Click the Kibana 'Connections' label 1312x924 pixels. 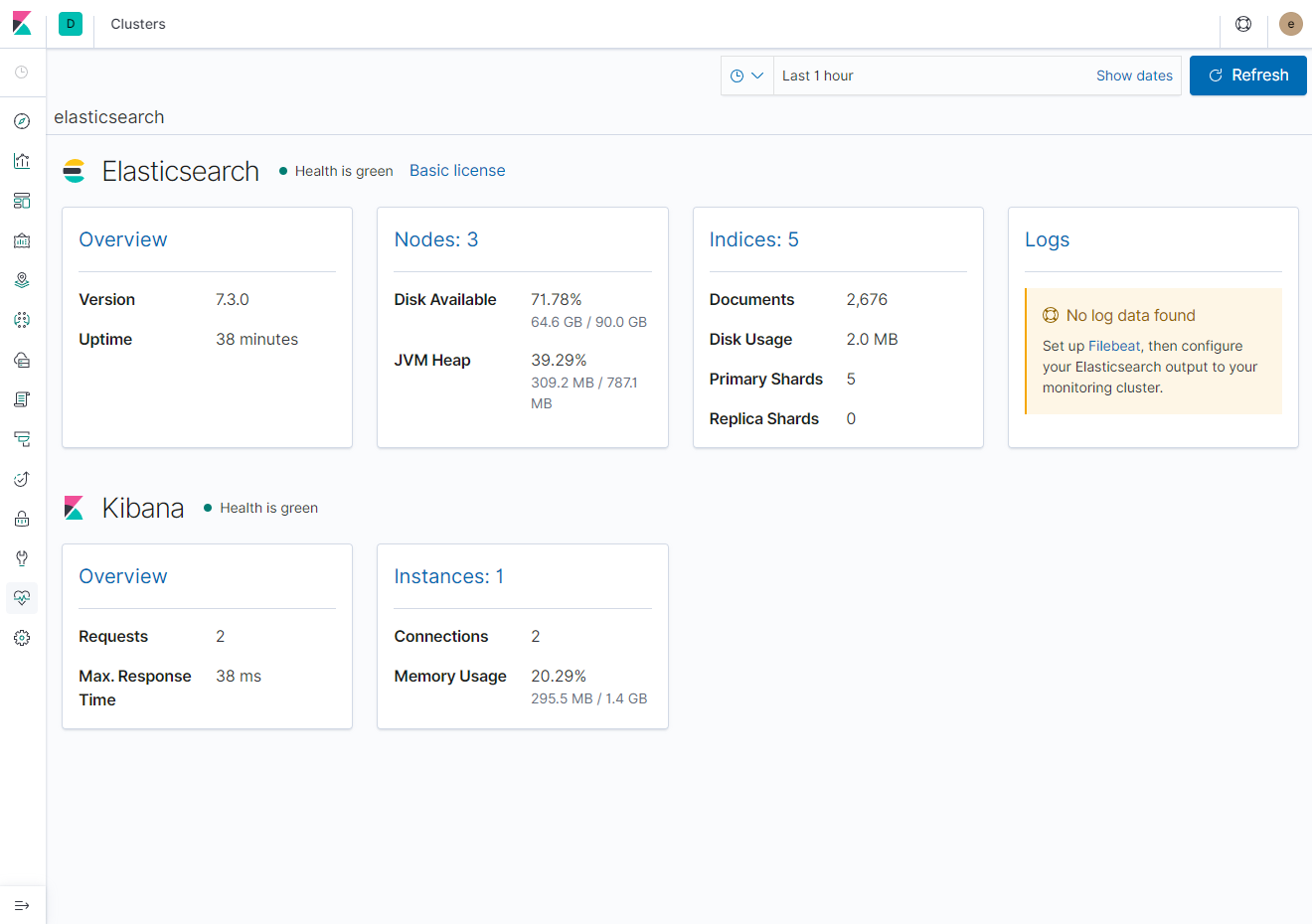(x=441, y=636)
